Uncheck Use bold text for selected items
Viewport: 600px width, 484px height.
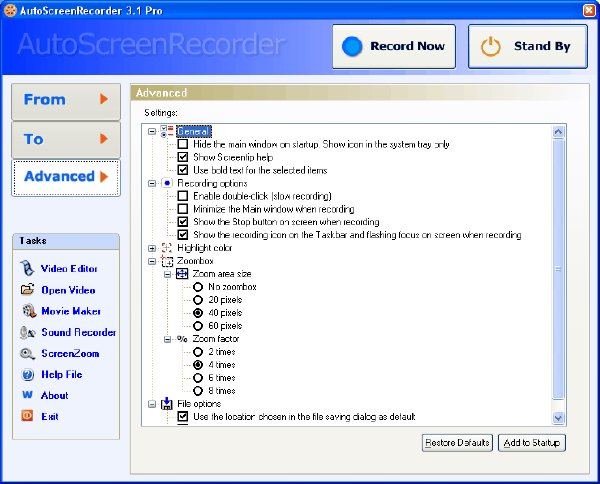pyautogui.click(x=183, y=170)
